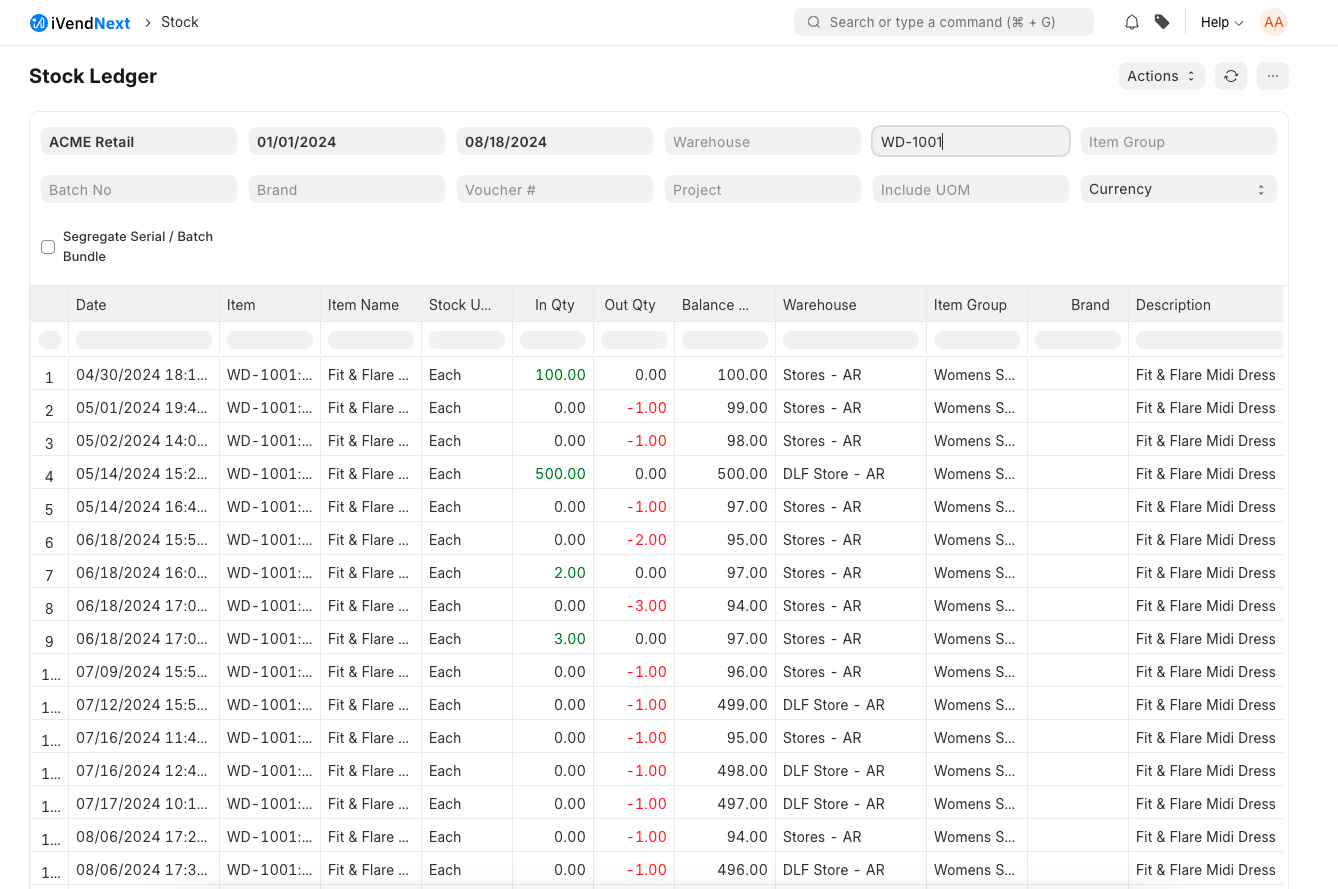Click the Project filter field
Screen dimensions: 1338x889
(763, 189)
